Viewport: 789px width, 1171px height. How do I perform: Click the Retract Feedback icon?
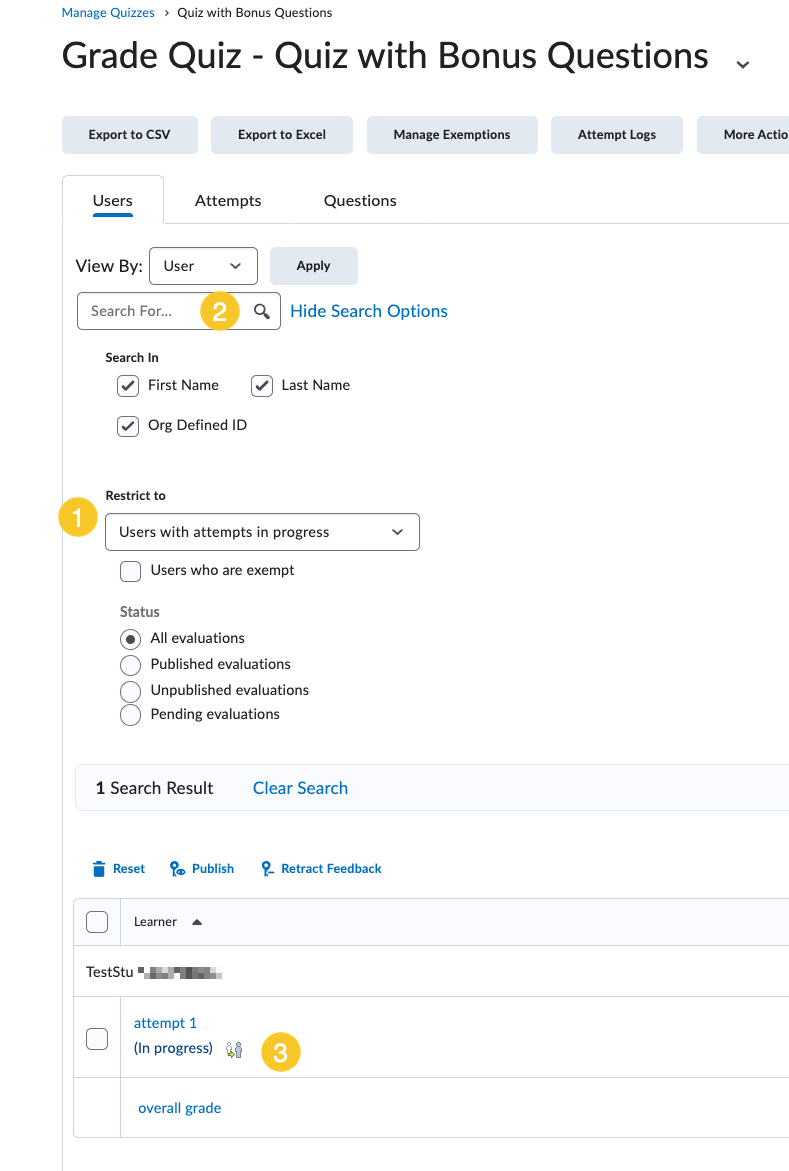(267, 869)
